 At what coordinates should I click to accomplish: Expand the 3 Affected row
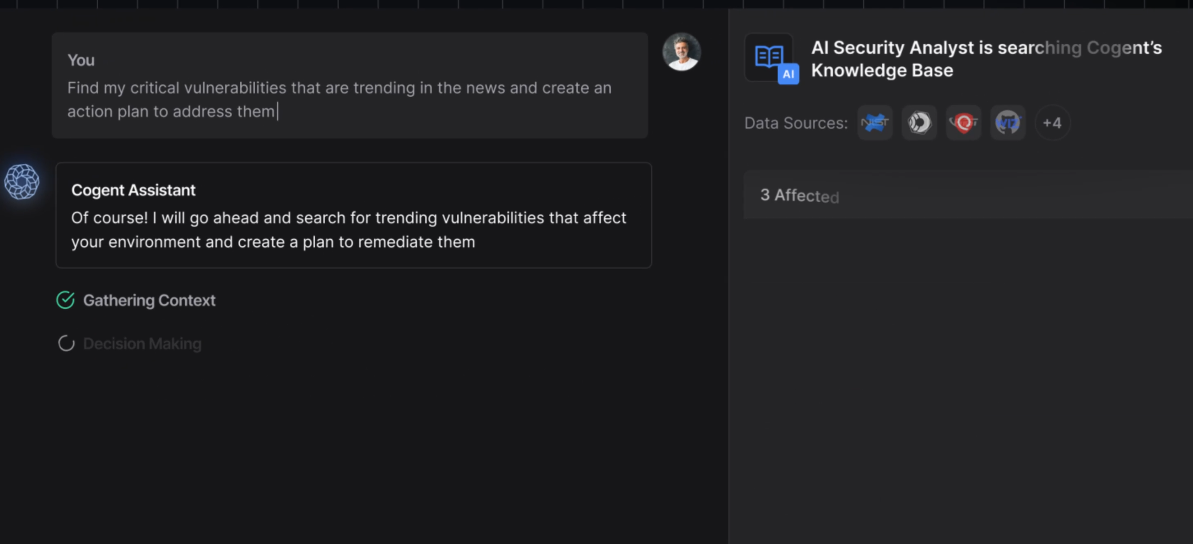[968, 195]
